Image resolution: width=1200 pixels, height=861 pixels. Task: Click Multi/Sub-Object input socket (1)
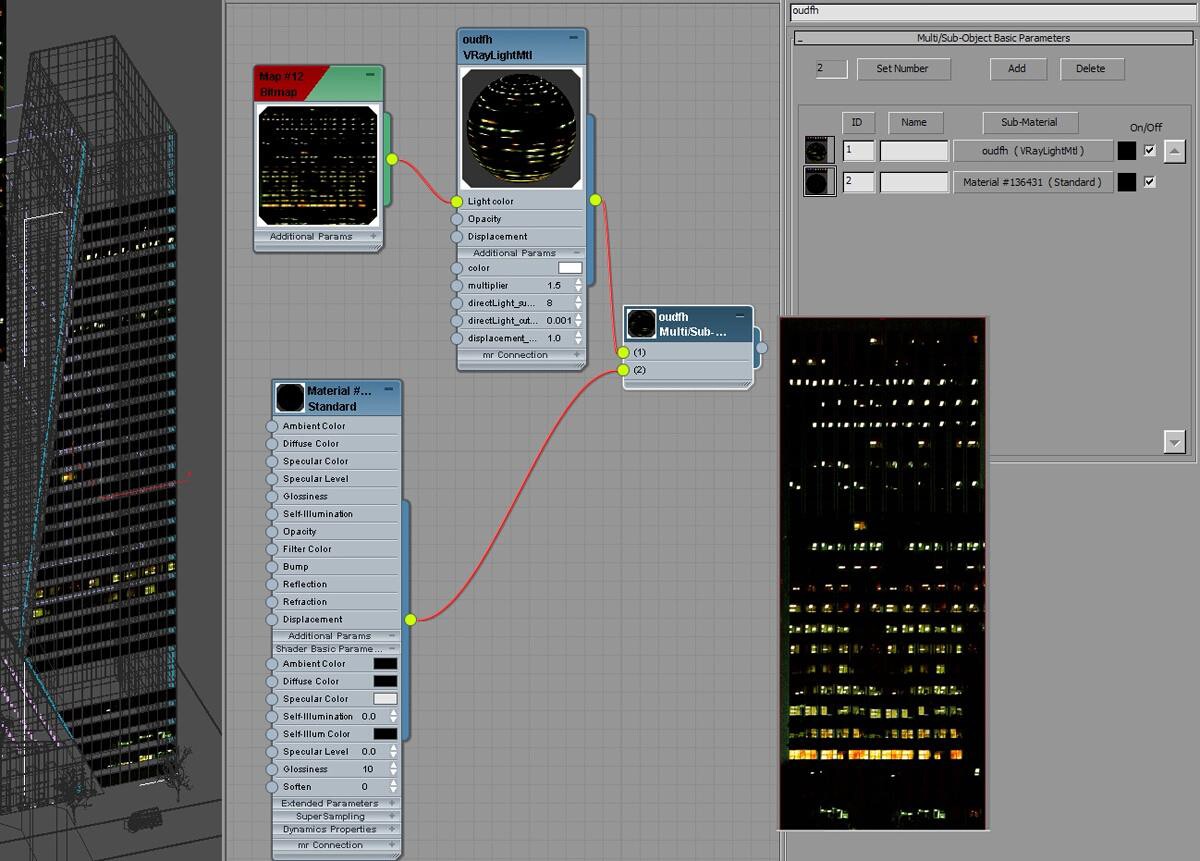point(623,352)
